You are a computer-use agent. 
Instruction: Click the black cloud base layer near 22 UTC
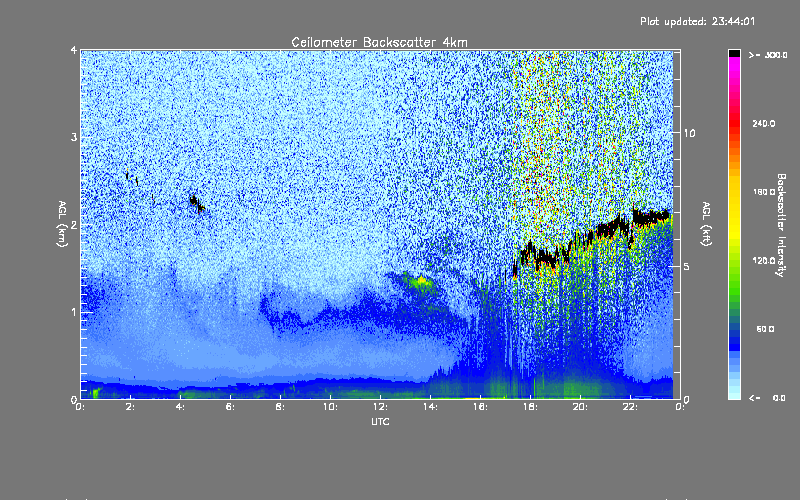tap(651, 218)
